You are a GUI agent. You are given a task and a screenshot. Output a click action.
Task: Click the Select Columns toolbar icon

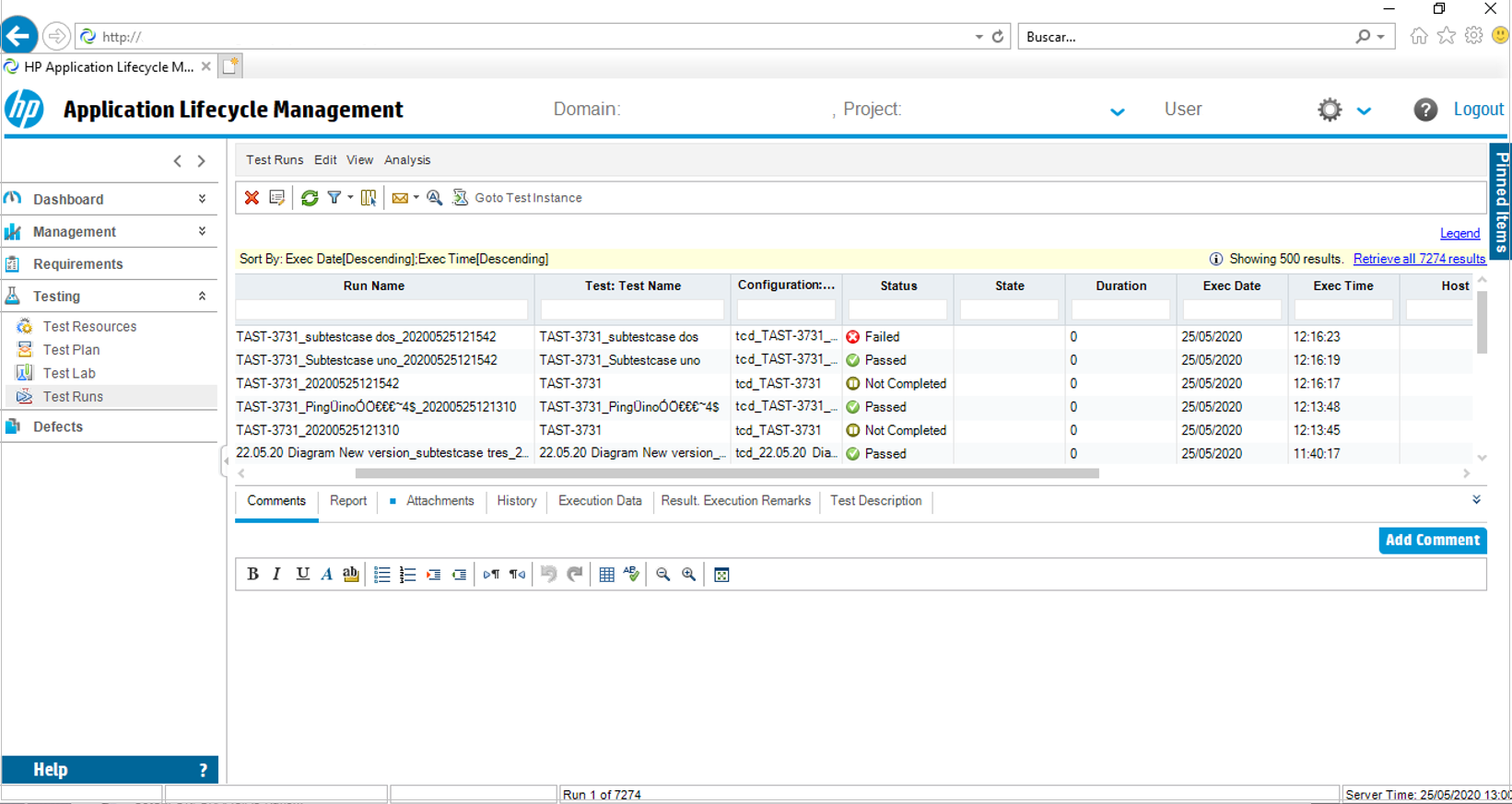tap(369, 198)
